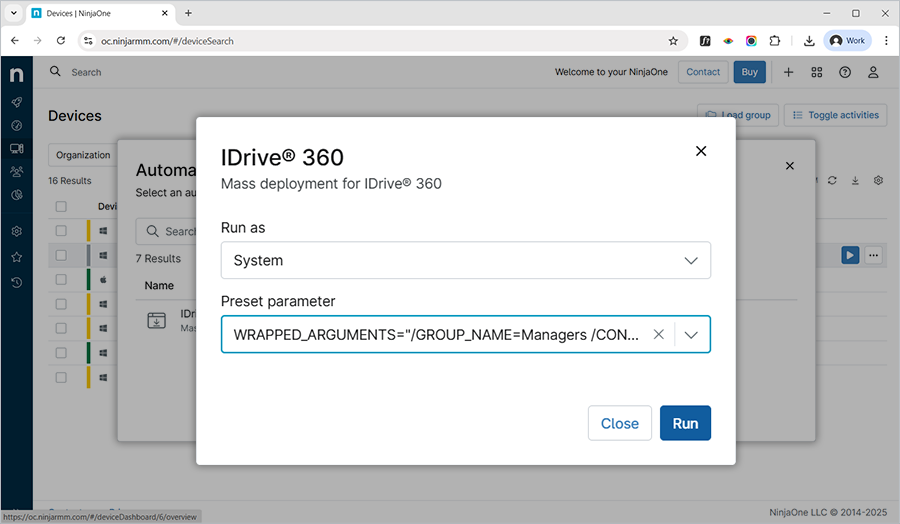Open the help question mark icon
This screenshot has width=900, height=524.
point(845,72)
